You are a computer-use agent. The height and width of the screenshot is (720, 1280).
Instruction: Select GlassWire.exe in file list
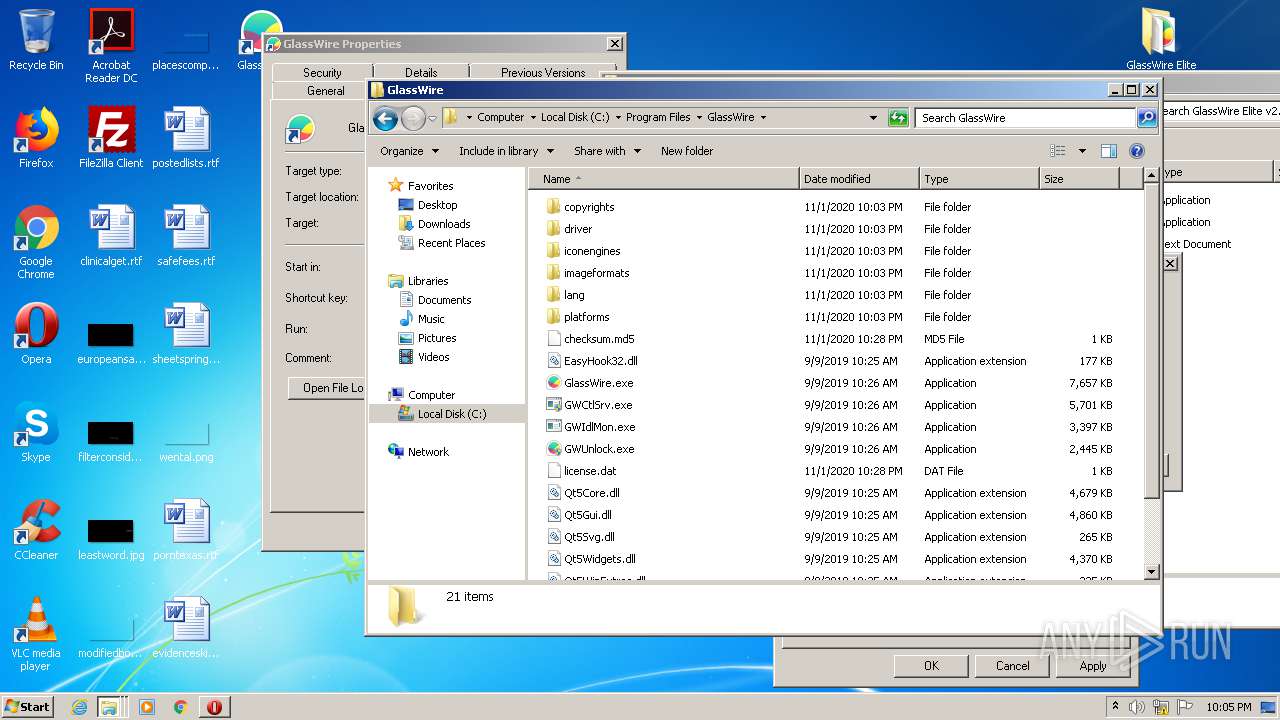[598, 383]
